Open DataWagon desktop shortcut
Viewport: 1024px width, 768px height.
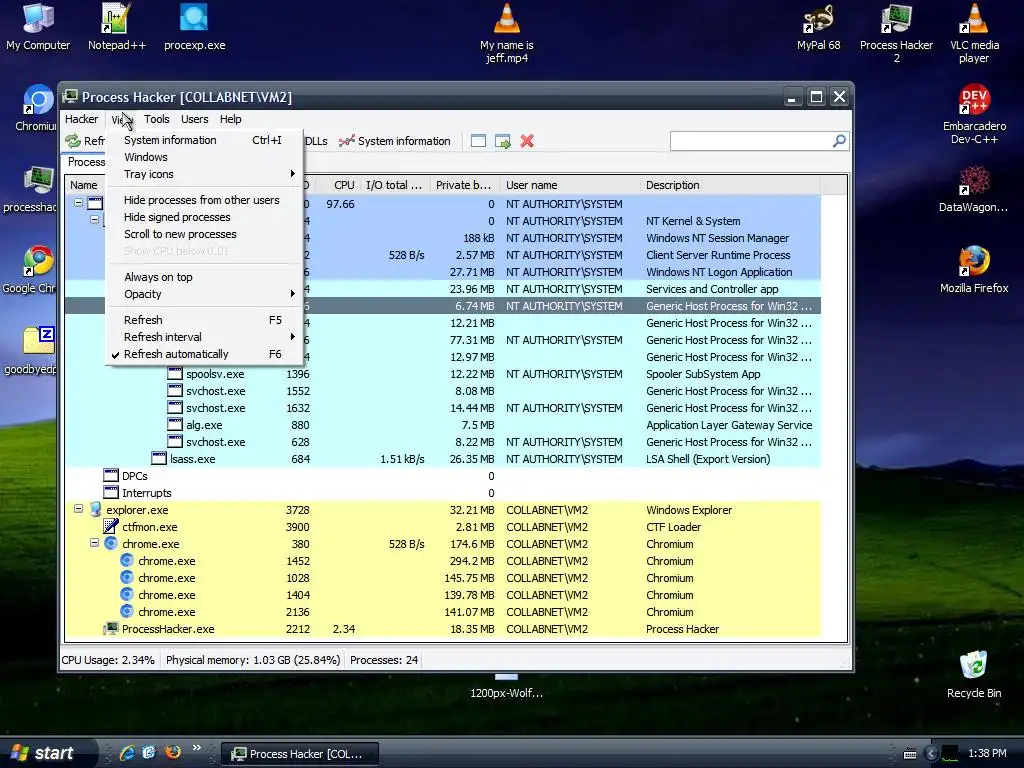[974, 188]
